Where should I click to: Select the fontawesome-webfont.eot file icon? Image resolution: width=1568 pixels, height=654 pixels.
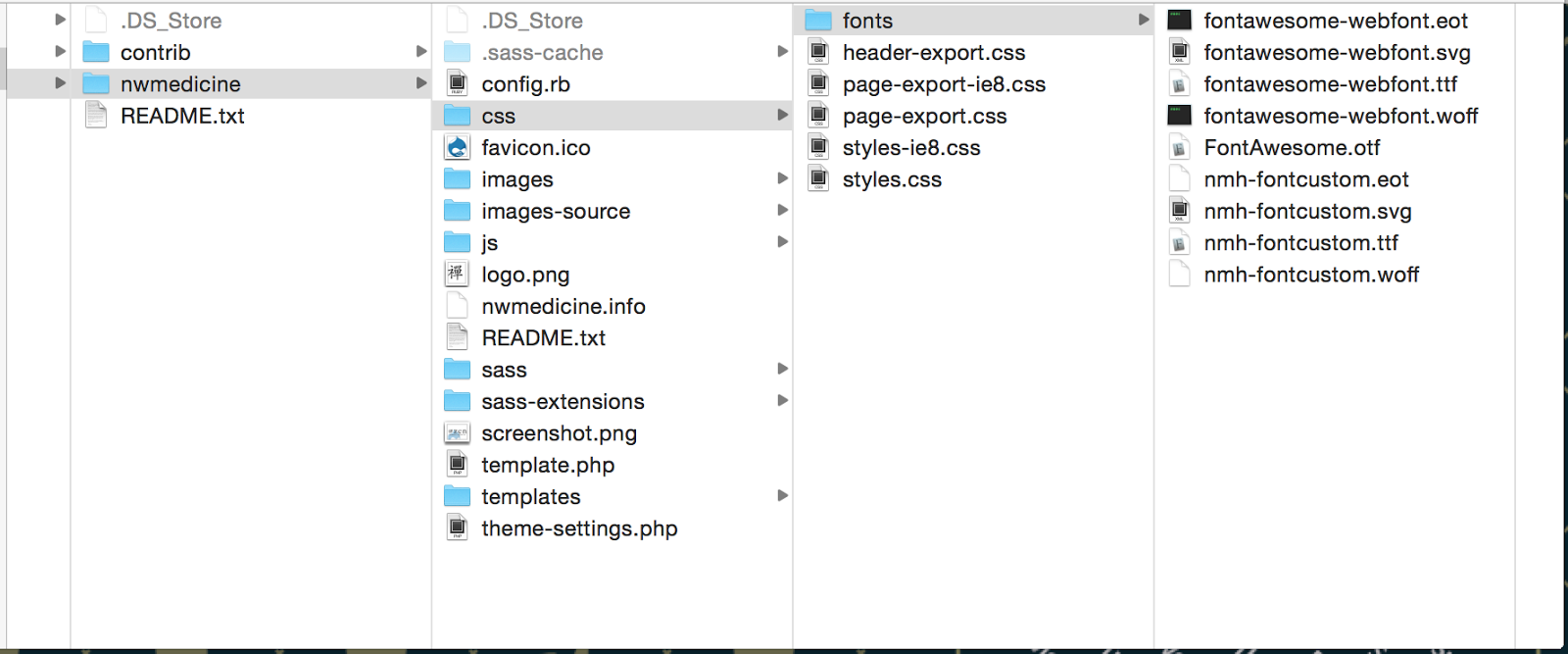(1180, 21)
